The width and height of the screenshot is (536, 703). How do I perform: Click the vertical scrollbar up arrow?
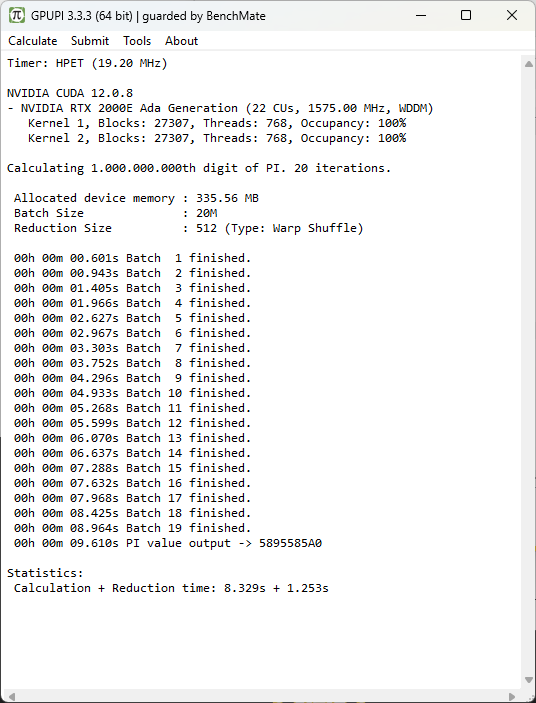pyautogui.click(x=529, y=64)
